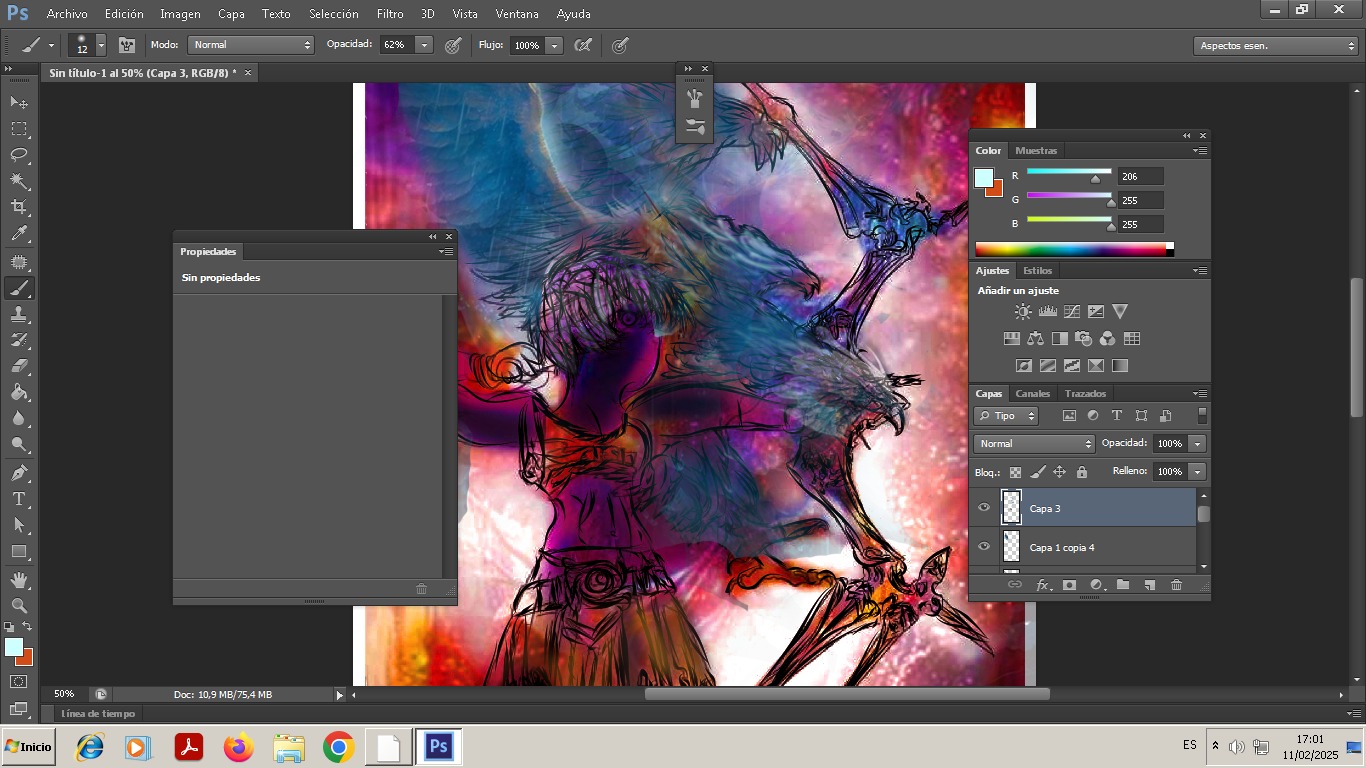
Task: Open the Capa menu
Action: [x=231, y=14]
